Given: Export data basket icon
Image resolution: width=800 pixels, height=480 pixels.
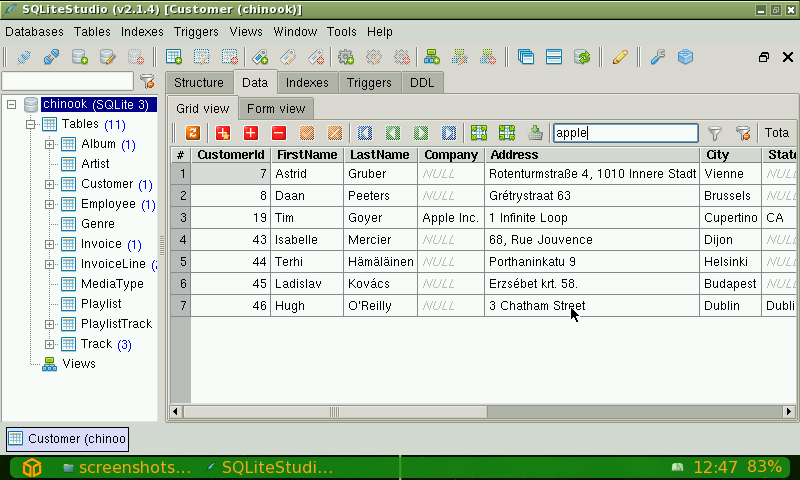Looking at the screenshot, I should pyautogui.click(x=535, y=133).
